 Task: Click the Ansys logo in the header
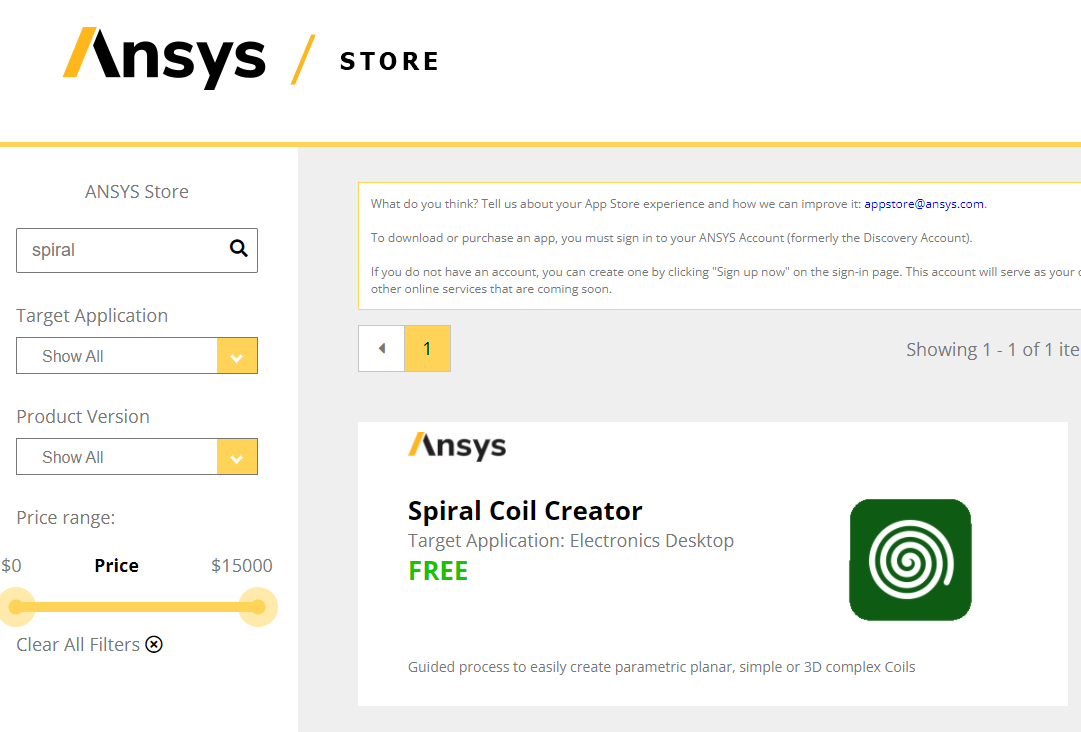click(164, 58)
